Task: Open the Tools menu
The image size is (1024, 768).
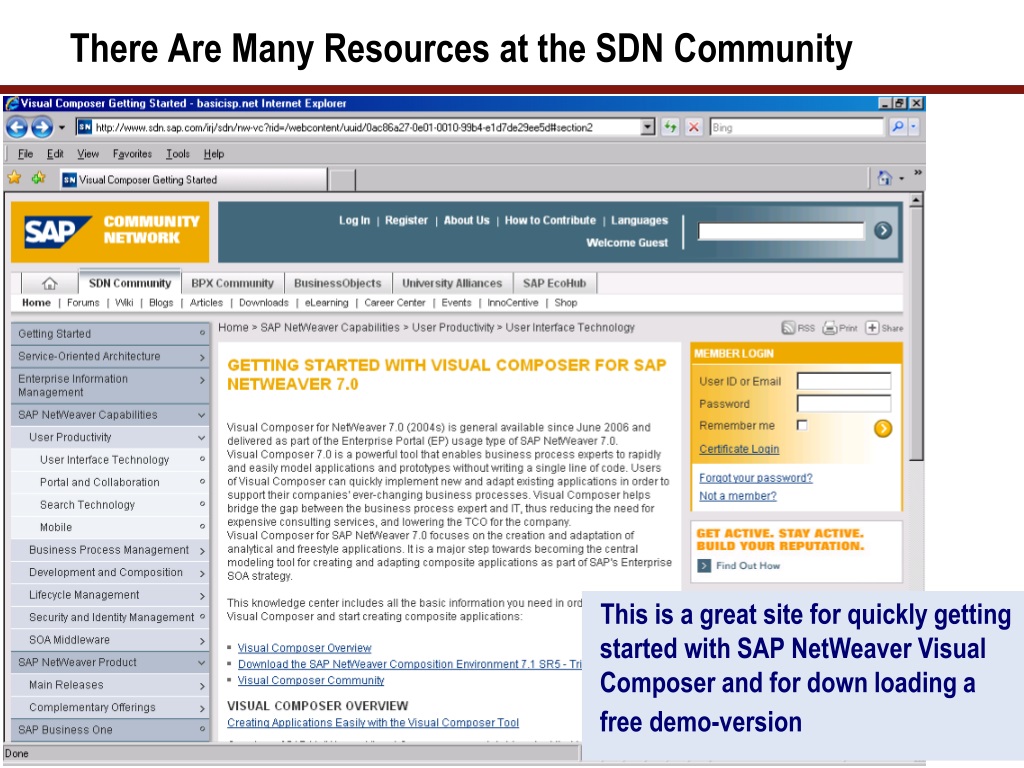Action: click(x=178, y=154)
